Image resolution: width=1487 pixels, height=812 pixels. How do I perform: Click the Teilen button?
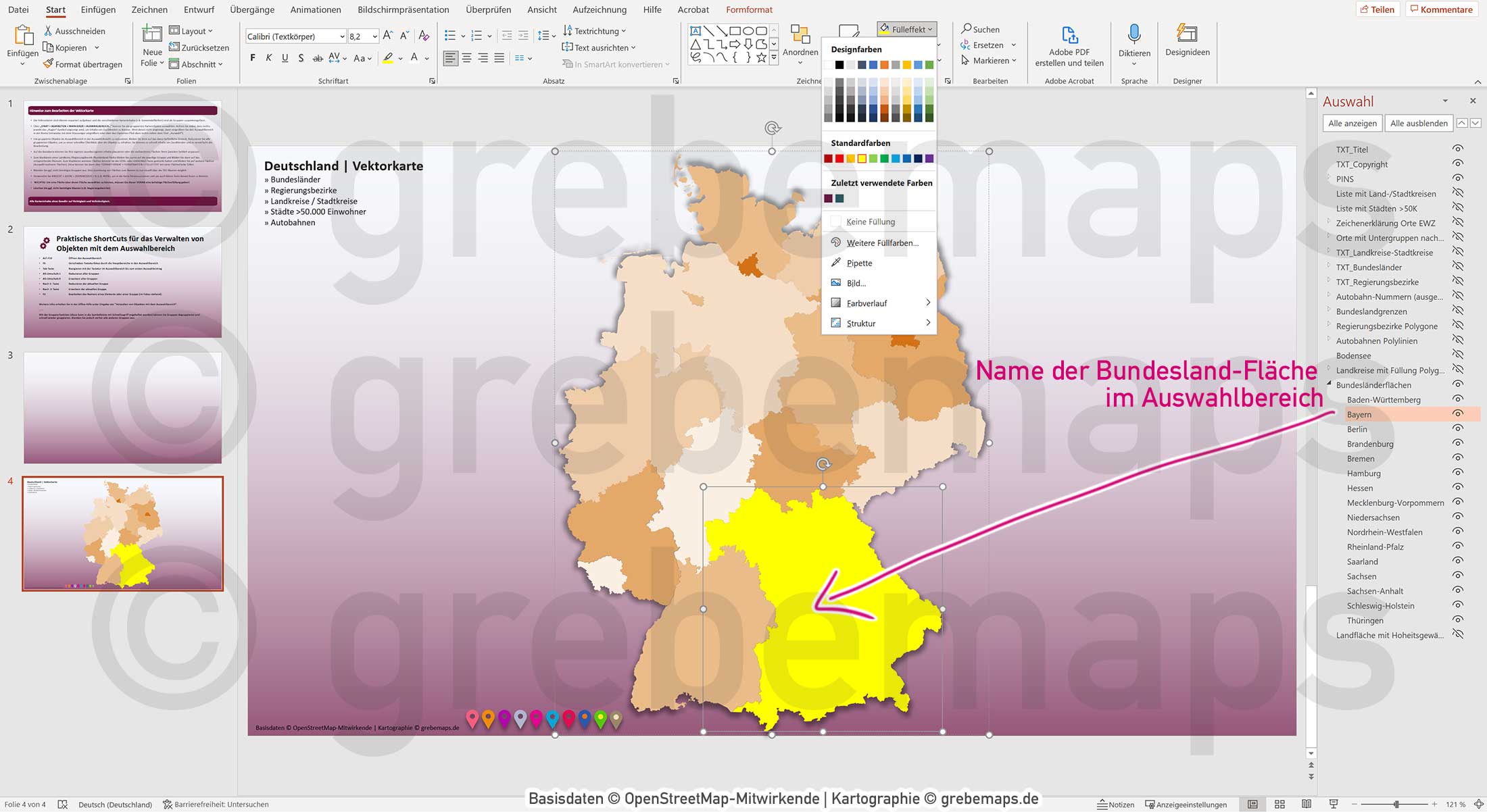coord(1379,9)
